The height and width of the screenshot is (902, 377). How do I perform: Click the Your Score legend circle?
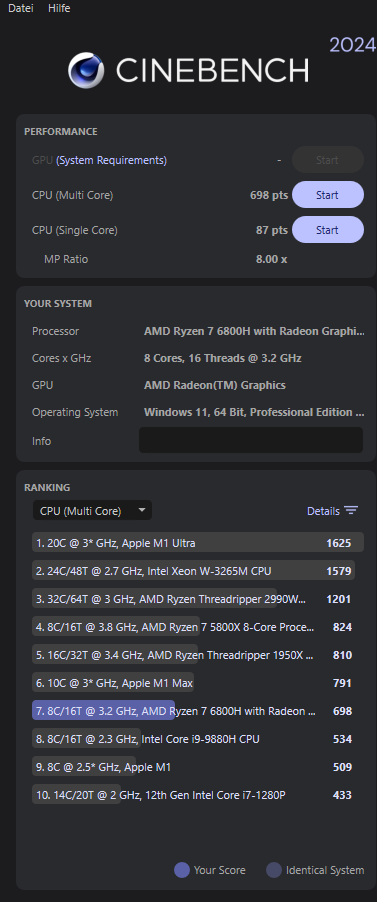pyautogui.click(x=182, y=870)
